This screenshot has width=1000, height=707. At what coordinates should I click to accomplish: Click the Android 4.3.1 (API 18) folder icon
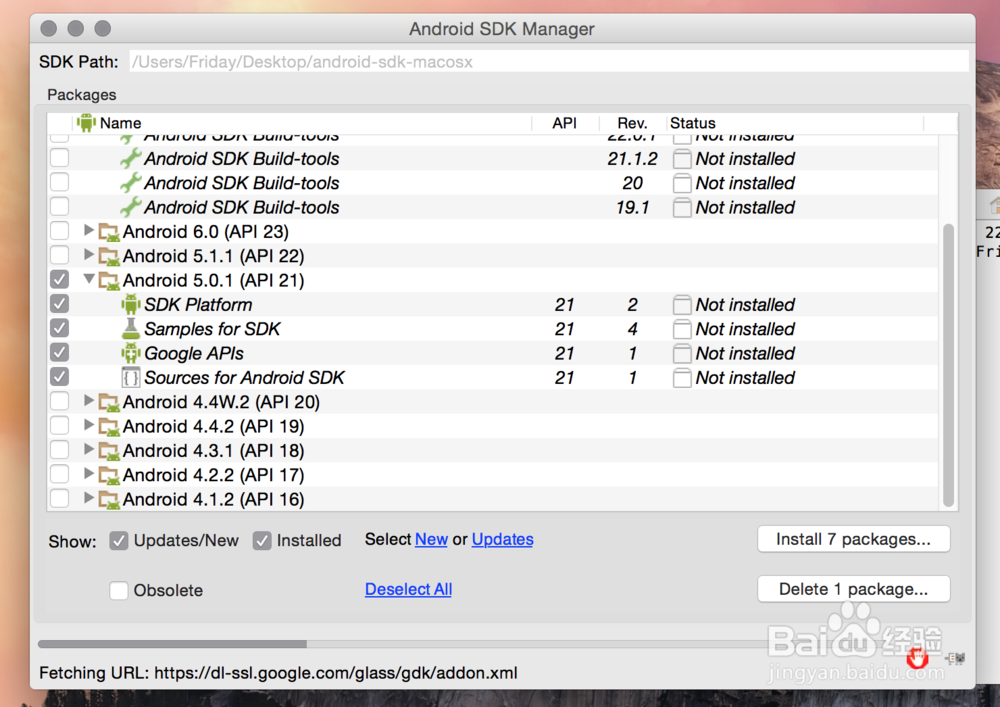click(x=109, y=451)
